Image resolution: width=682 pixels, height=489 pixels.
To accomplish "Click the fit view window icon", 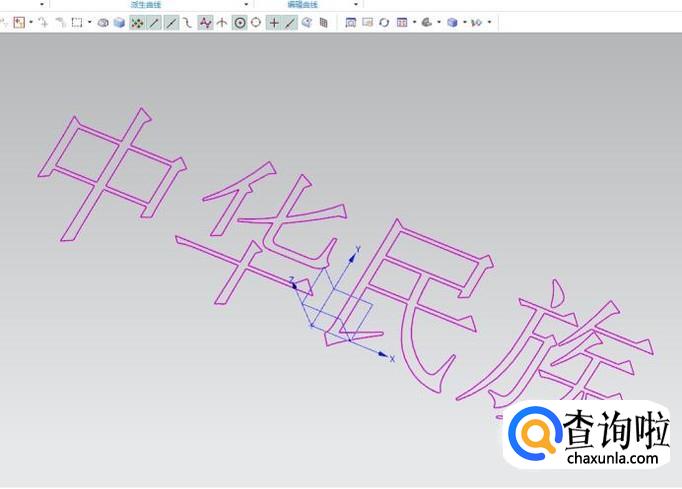I will pyautogui.click(x=351, y=22).
